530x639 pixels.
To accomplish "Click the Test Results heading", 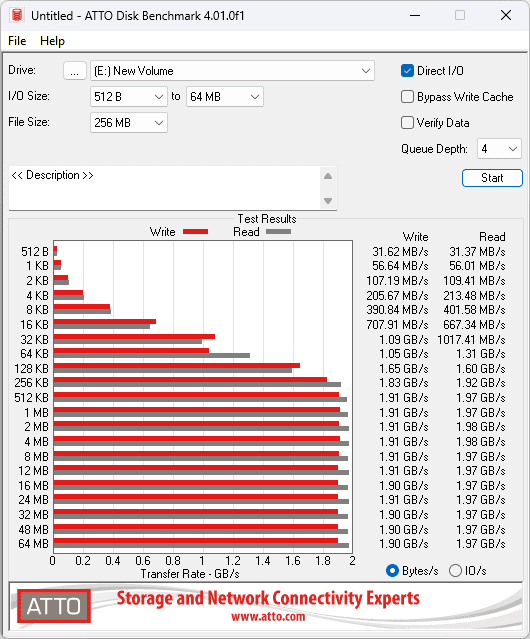I will click(267, 219).
